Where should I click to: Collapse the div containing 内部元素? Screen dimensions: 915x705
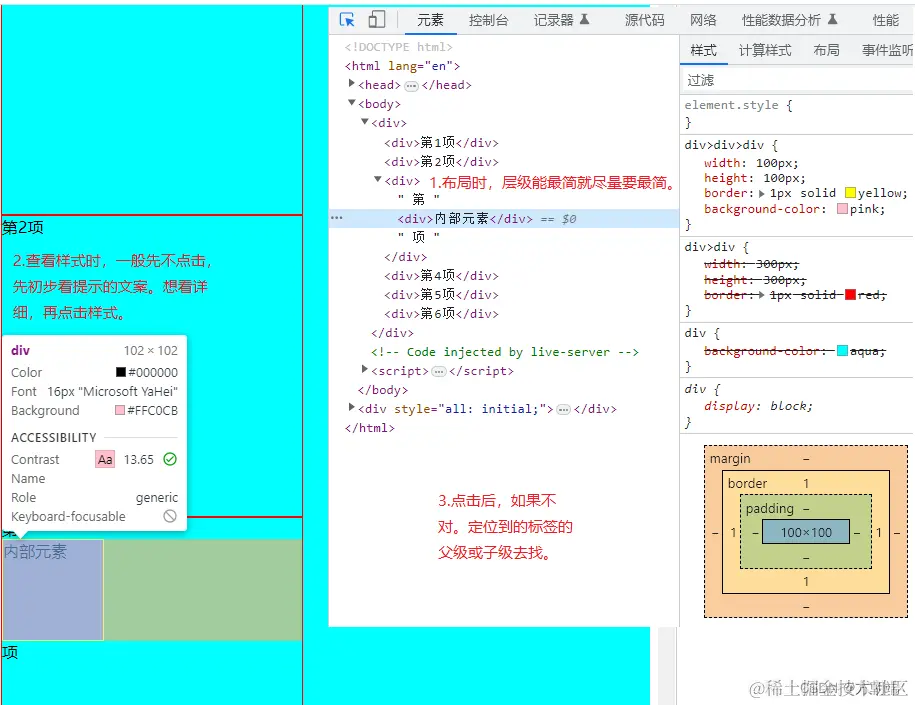click(x=378, y=179)
